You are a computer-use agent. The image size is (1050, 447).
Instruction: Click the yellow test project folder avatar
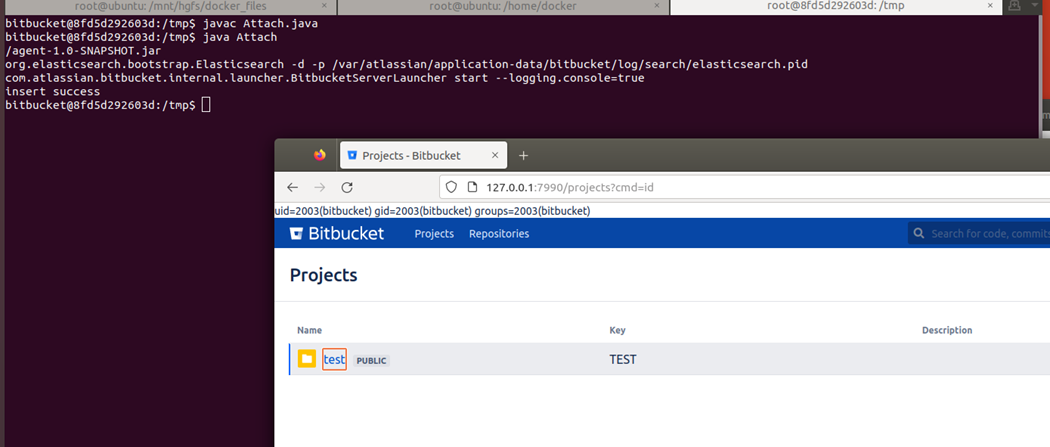point(307,359)
